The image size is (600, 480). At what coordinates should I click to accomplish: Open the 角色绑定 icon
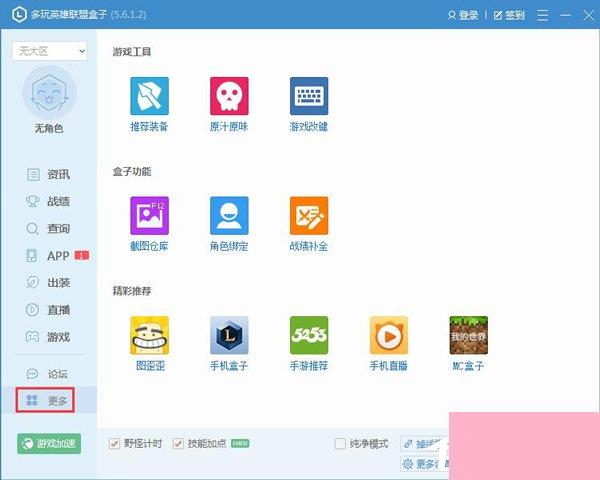[229, 216]
